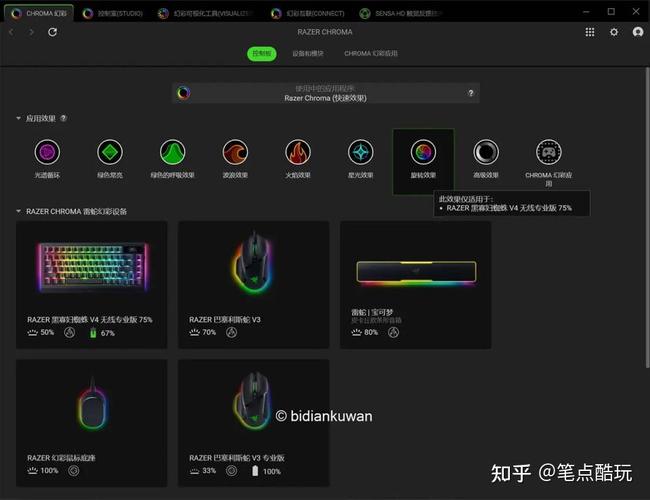This screenshot has width=650, height=500.
Task: Open the Basilisk V3 Pro mouse thumbnail
Action: (x=252, y=400)
